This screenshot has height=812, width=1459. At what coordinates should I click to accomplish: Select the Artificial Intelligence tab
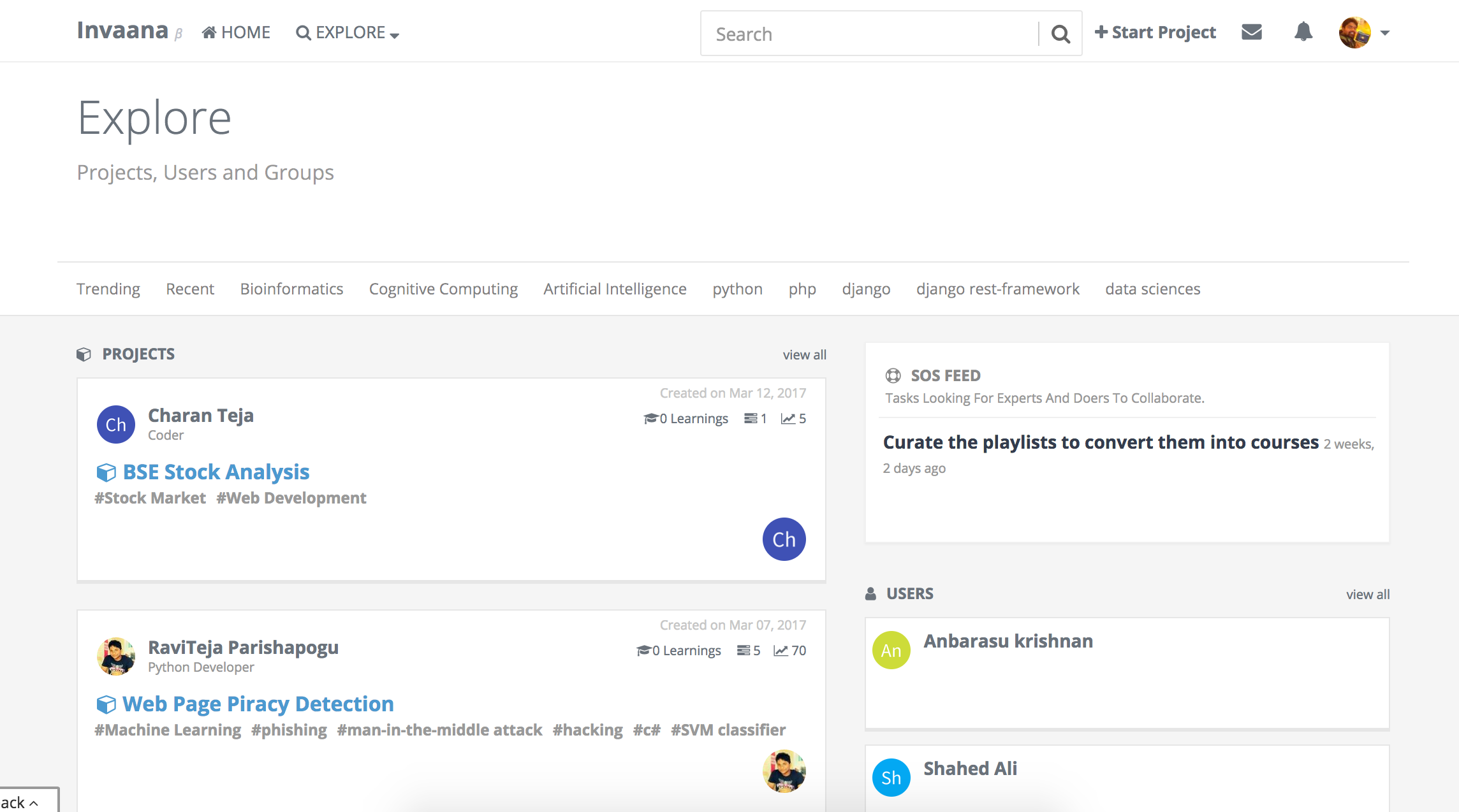point(615,289)
